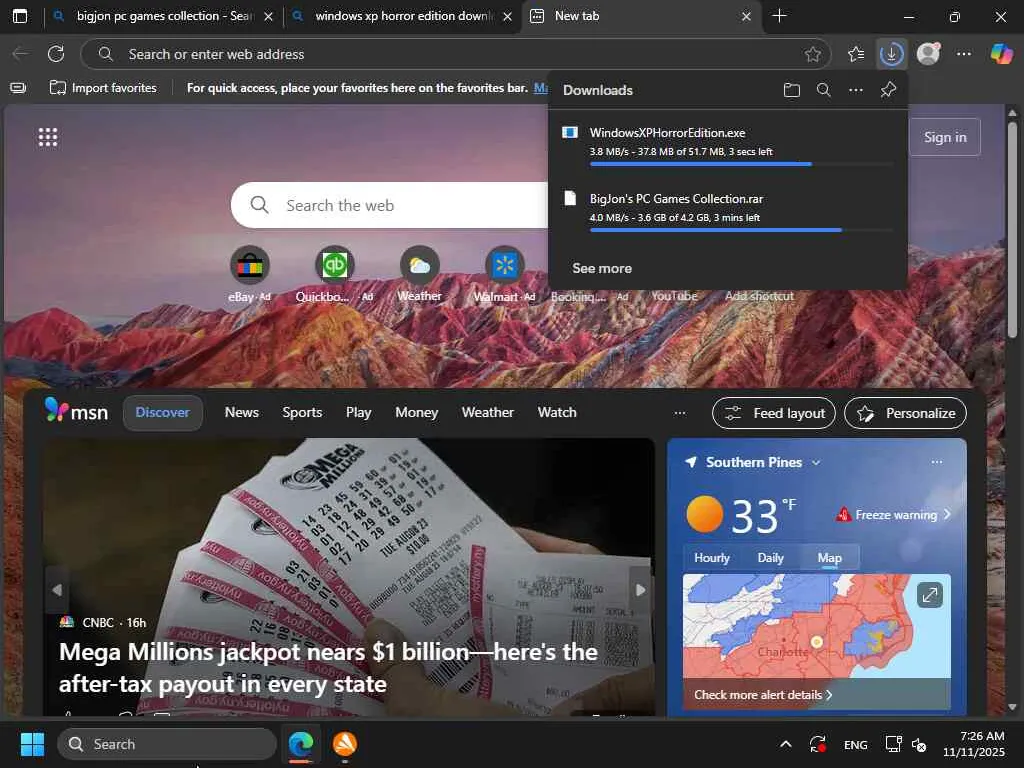Open a new tab with plus button
Screen dimensions: 1024x768
779,16
